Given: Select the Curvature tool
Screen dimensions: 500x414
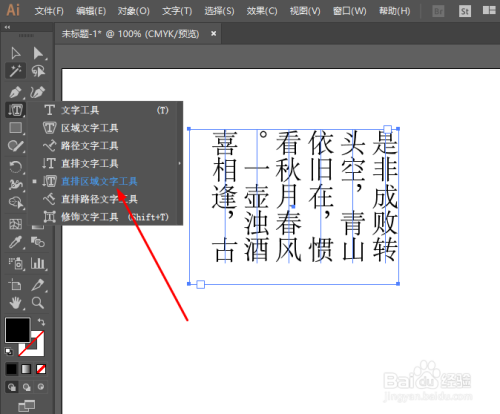Looking at the screenshot, I should pyautogui.click(x=38, y=92).
